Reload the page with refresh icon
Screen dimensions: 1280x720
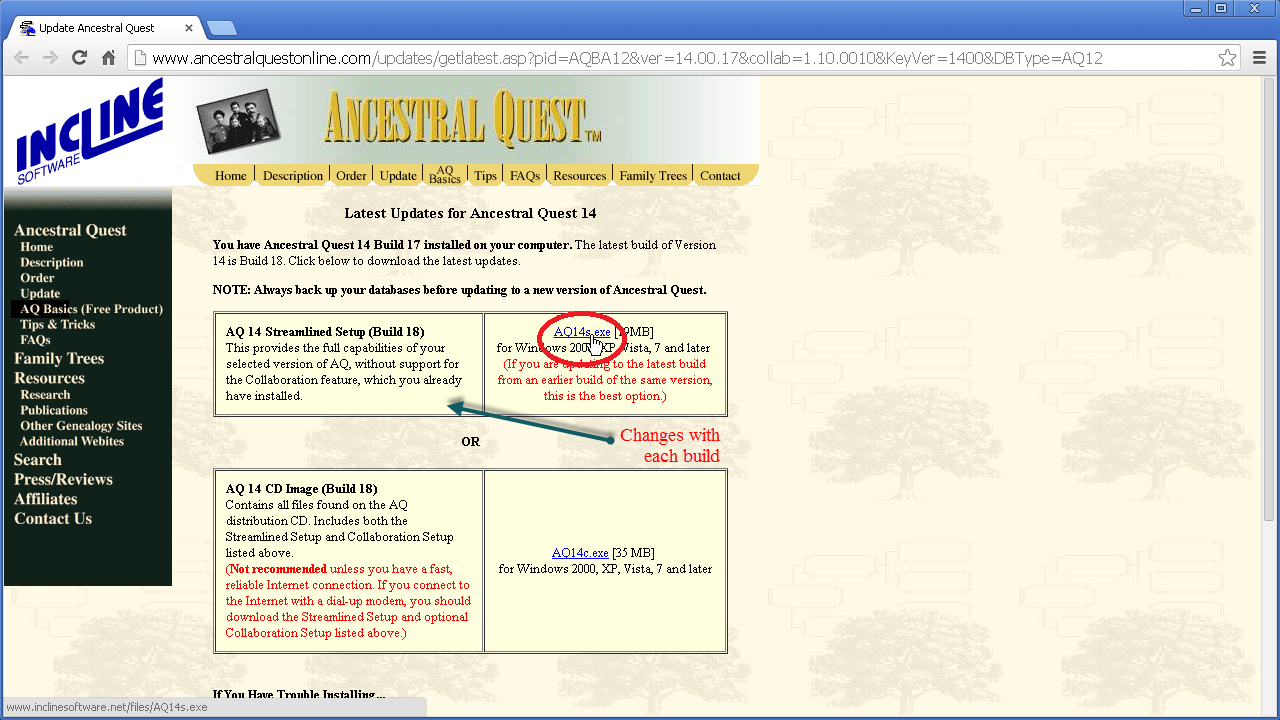click(x=79, y=58)
